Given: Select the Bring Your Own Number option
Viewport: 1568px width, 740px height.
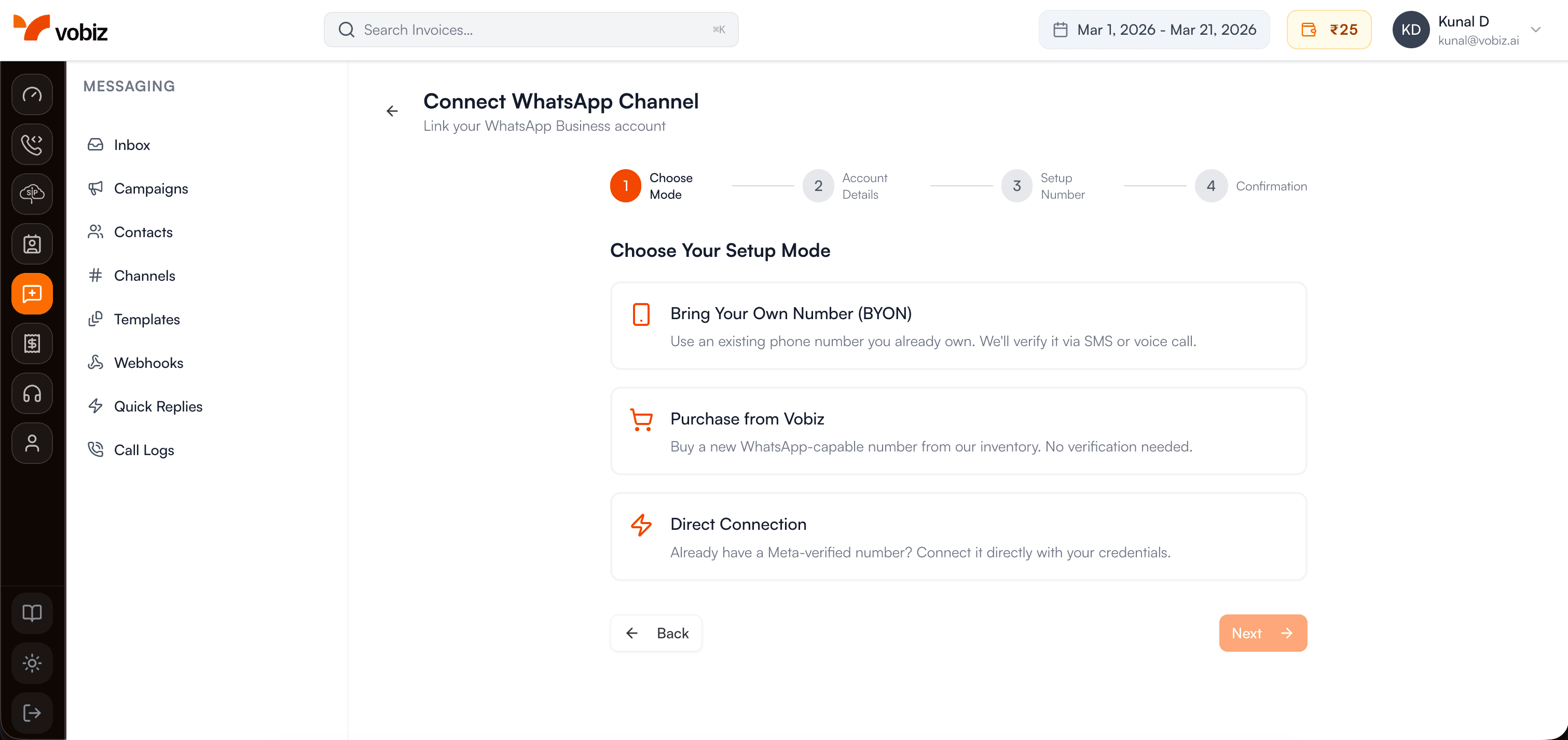Looking at the screenshot, I should click(958, 326).
